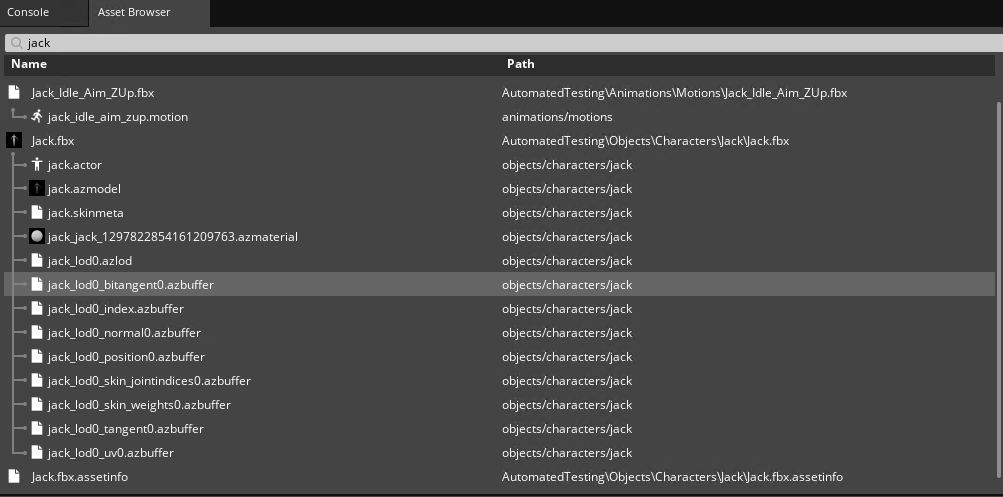Click the Name column header

pyautogui.click(x=29, y=64)
